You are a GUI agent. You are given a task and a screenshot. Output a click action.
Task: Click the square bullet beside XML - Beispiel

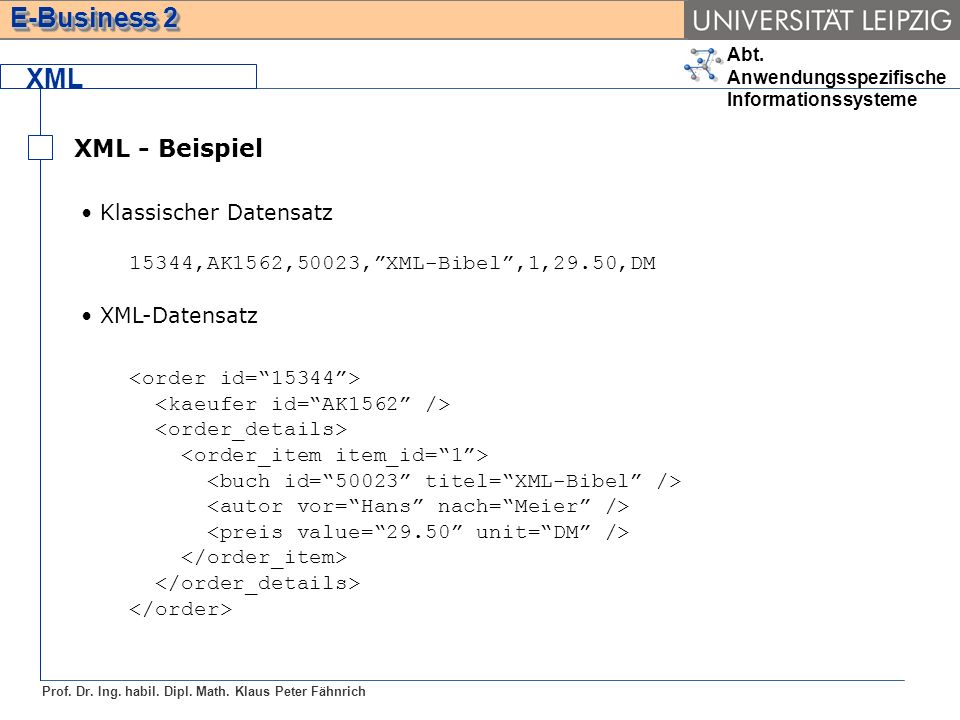(40, 148)
